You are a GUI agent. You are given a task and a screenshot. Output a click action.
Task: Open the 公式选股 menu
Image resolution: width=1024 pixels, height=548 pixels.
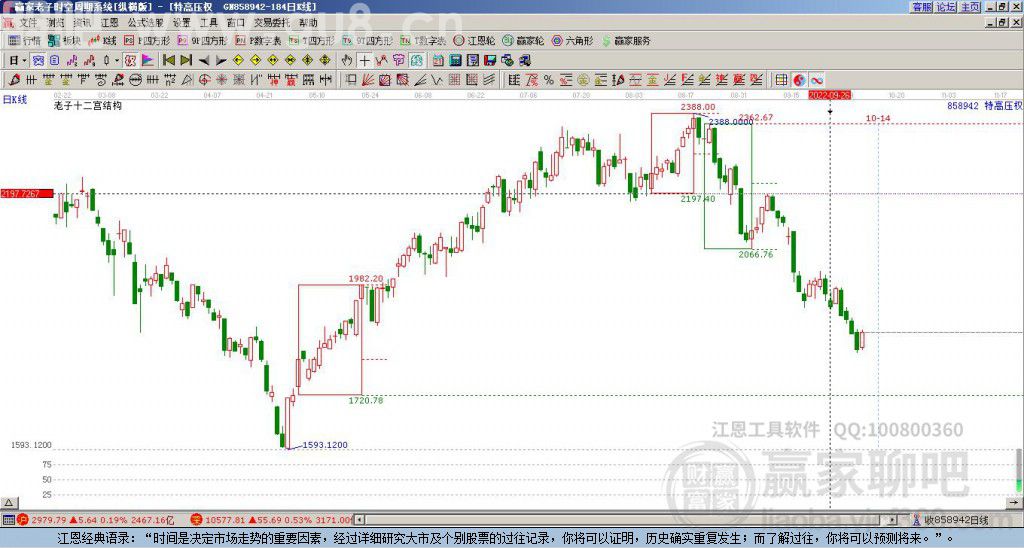[146, 23]
